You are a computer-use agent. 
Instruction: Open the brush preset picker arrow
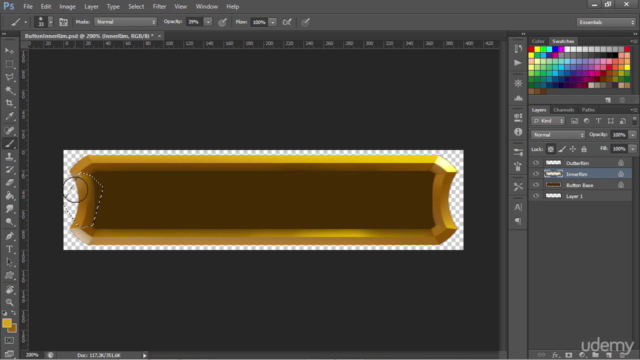pos(51,22)
